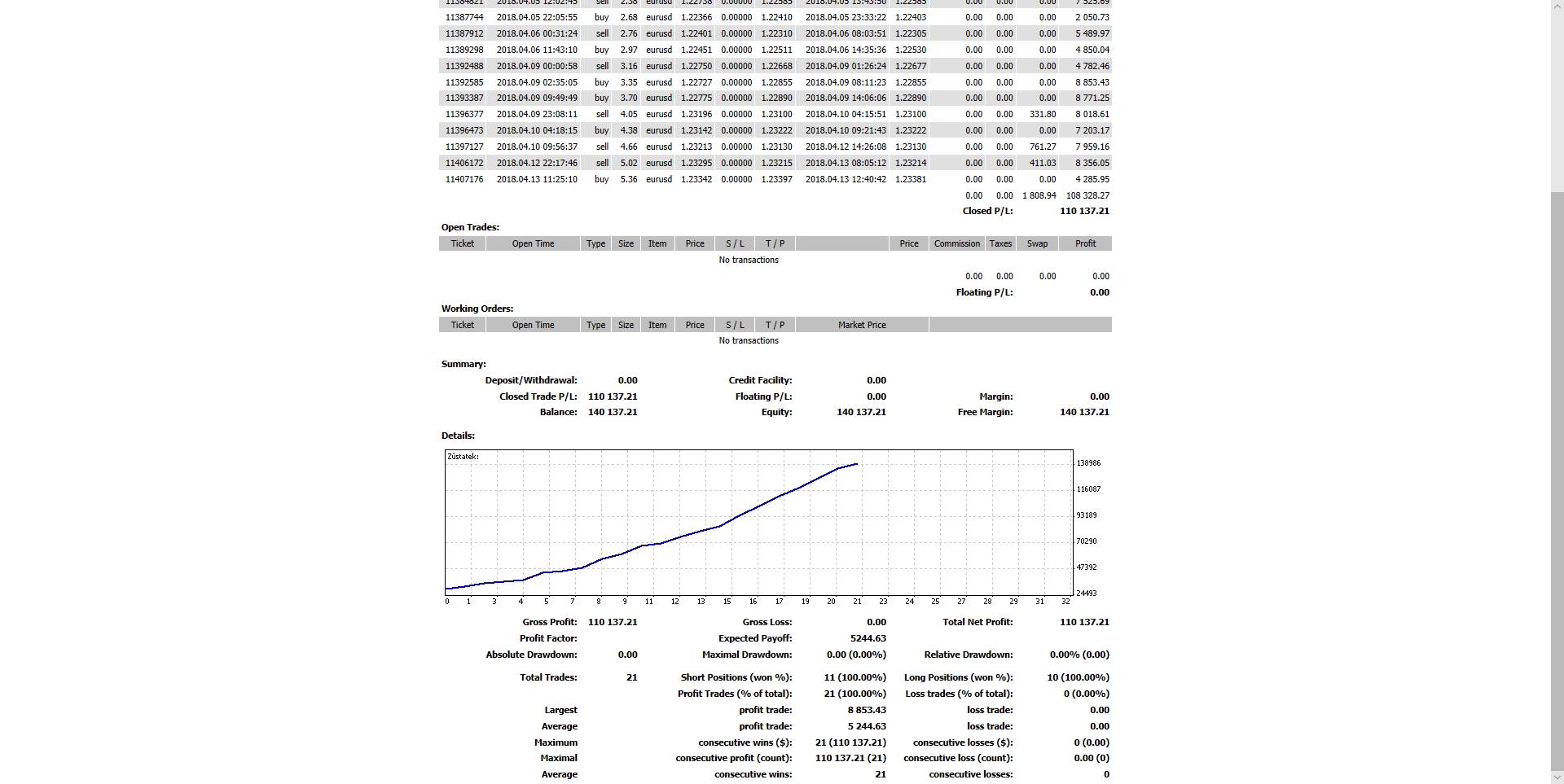Select ticket number 11397127
The image size is (1564, 784).
[464, 147]
